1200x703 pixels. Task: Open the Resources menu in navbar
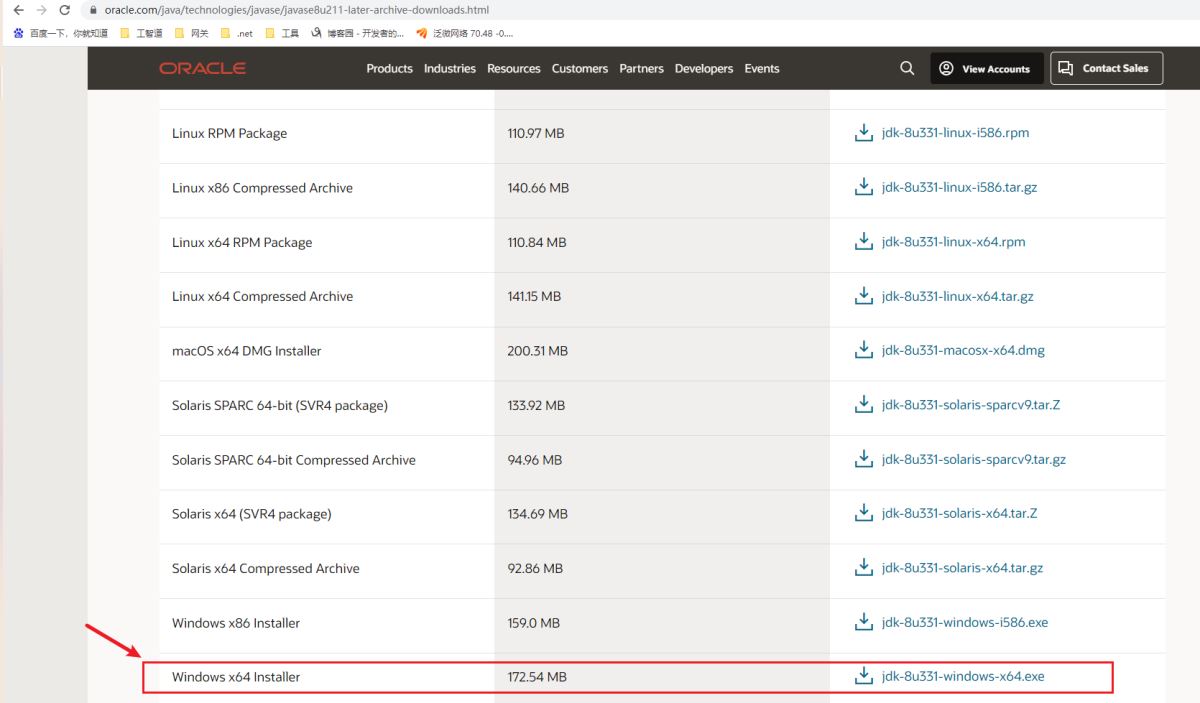coord(513,68)
